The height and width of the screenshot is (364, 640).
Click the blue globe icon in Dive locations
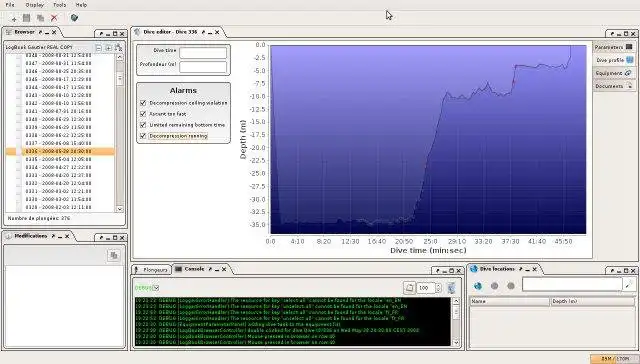tap(478, 286)
